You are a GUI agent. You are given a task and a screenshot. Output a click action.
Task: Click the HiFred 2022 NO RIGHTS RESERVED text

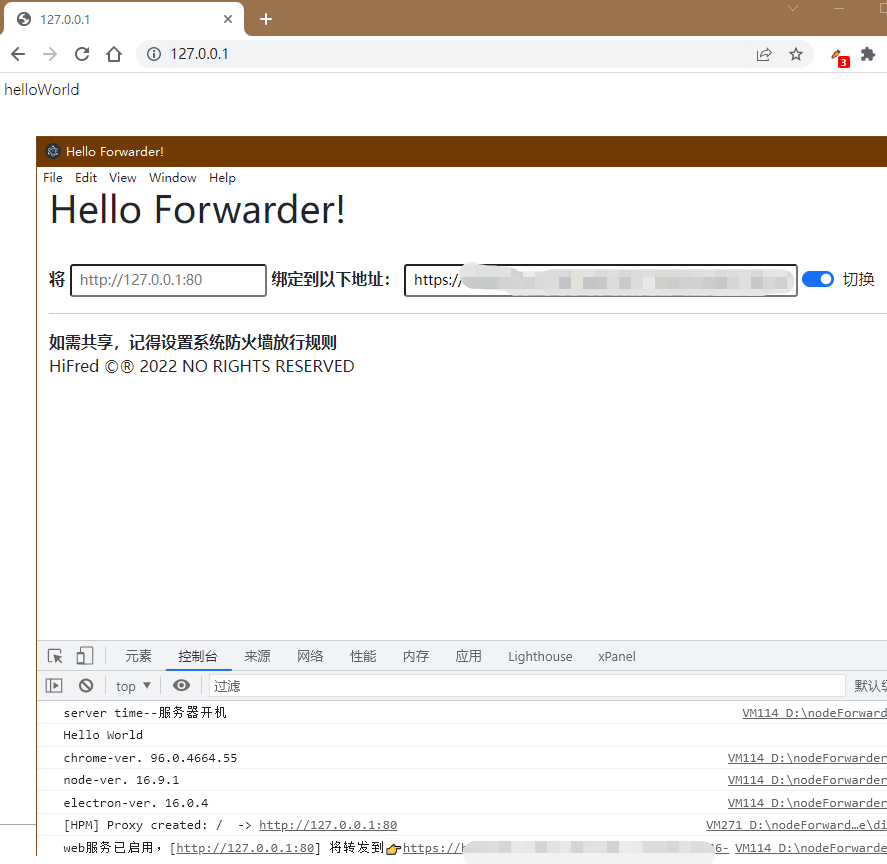201,366
